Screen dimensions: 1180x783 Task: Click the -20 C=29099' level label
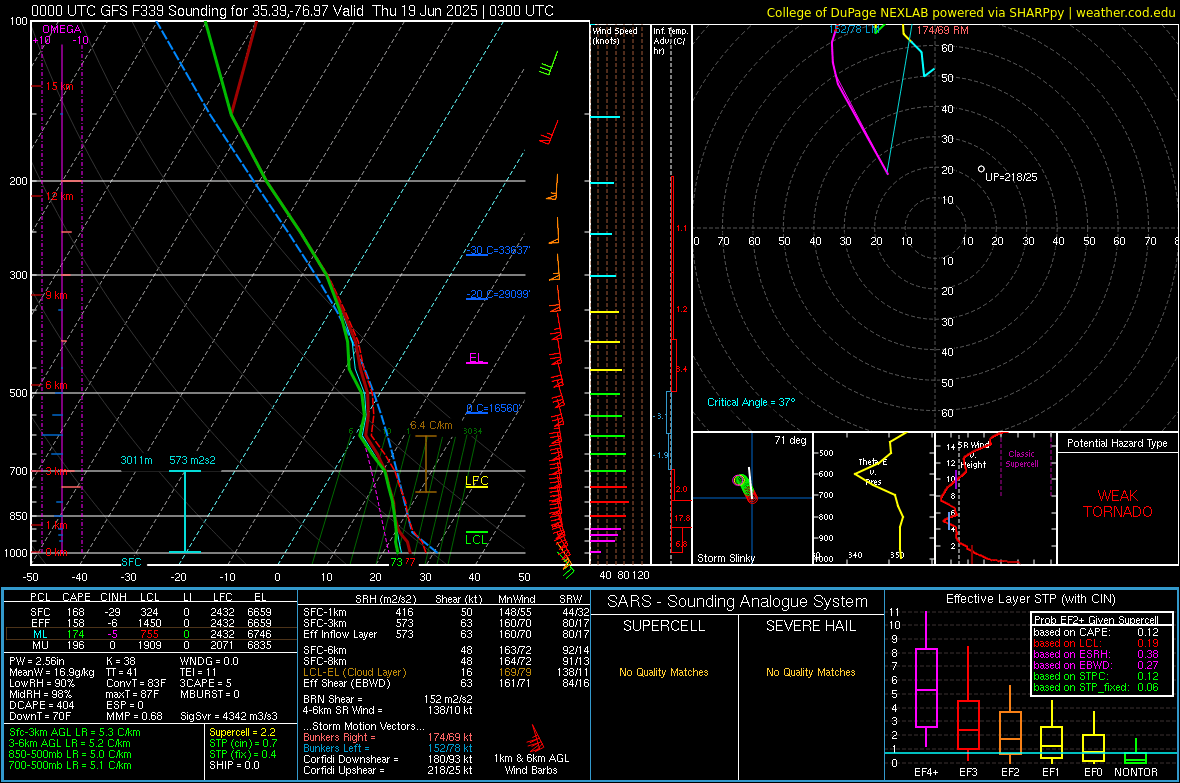click(497, 294)
